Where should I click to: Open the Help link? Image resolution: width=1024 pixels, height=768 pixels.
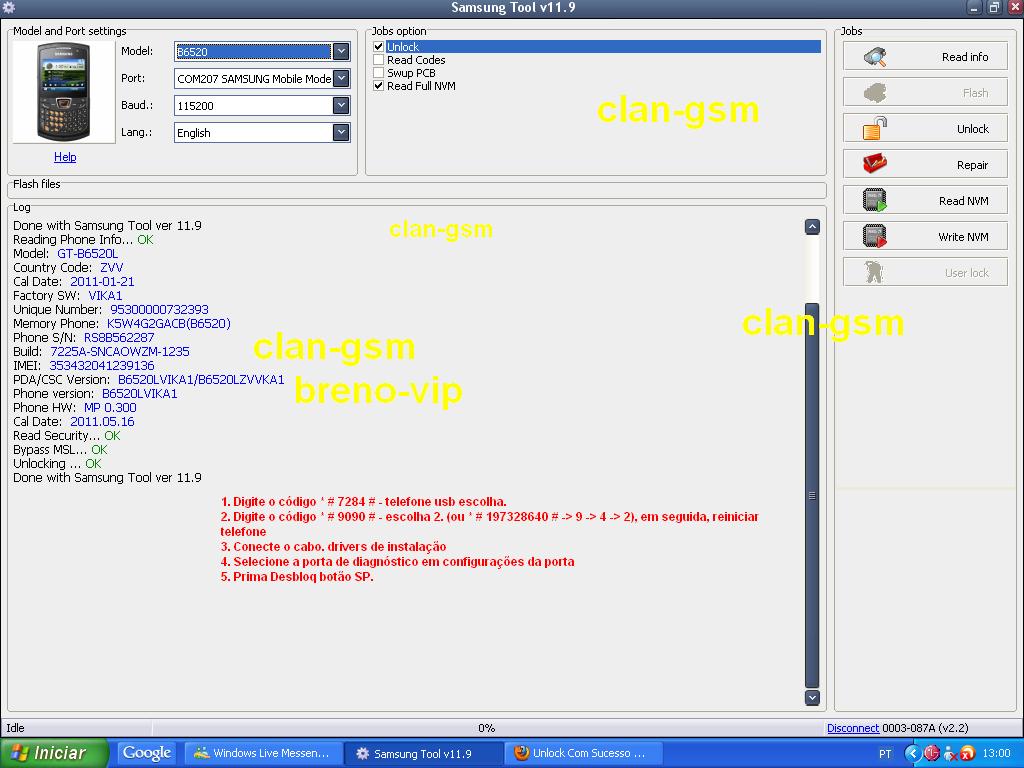(x=65, y=157)
